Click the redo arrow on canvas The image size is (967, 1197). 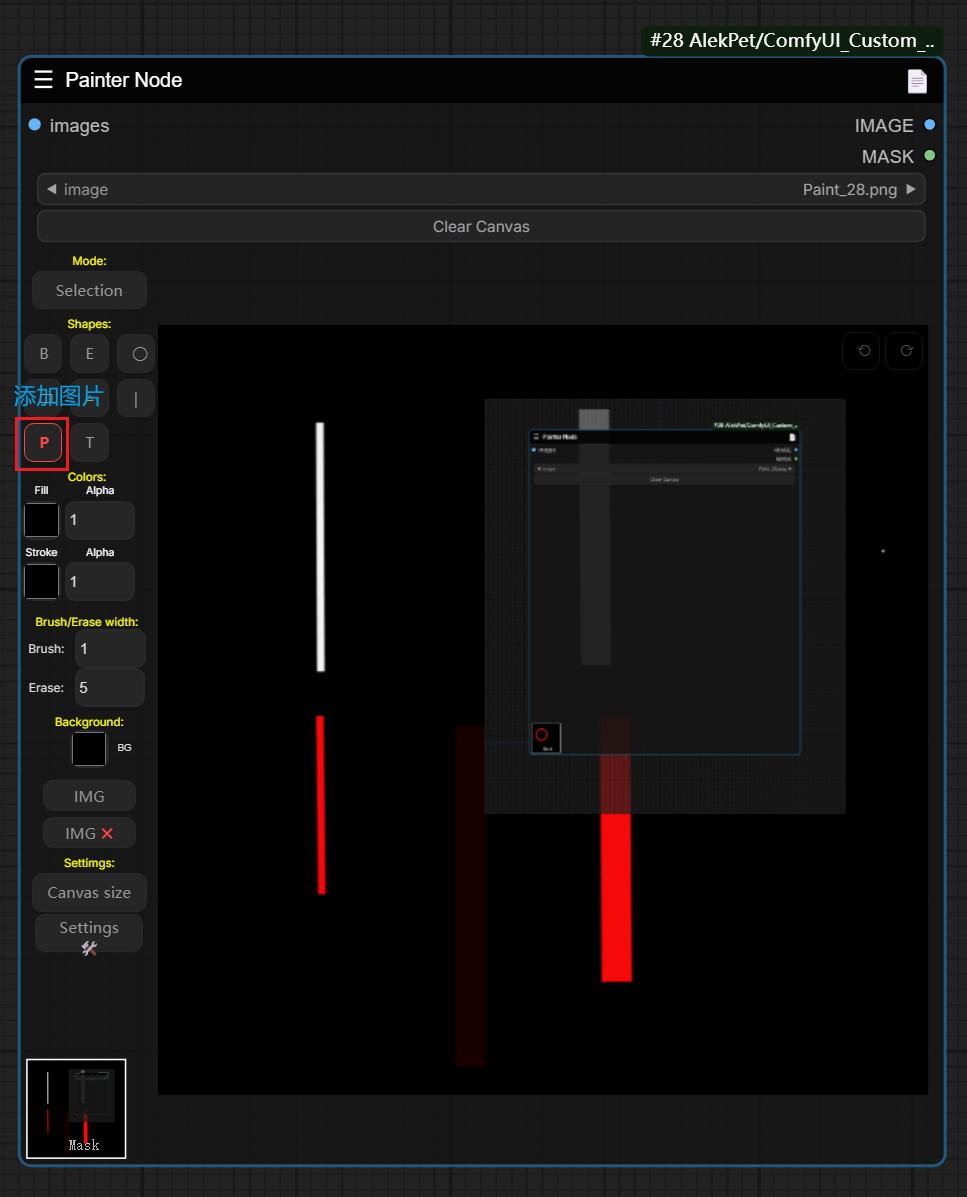(906, 351)
